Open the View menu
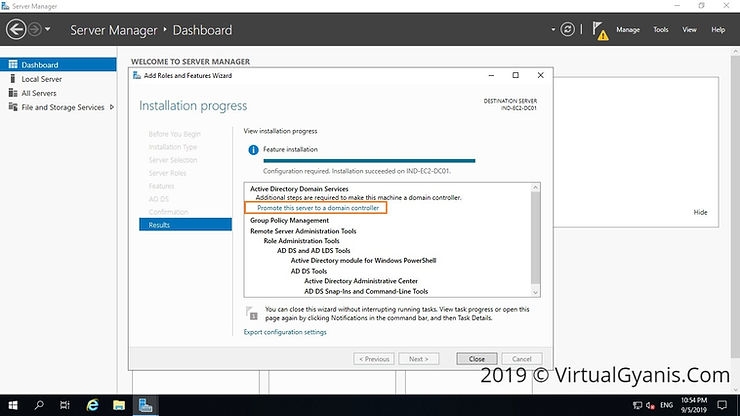The image size is (740, 416). click(689, 30)
